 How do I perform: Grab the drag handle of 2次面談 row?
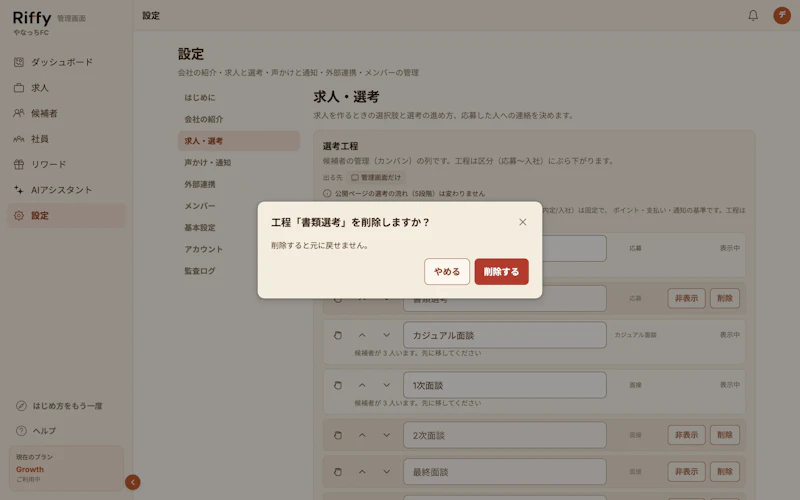[337, 435]
